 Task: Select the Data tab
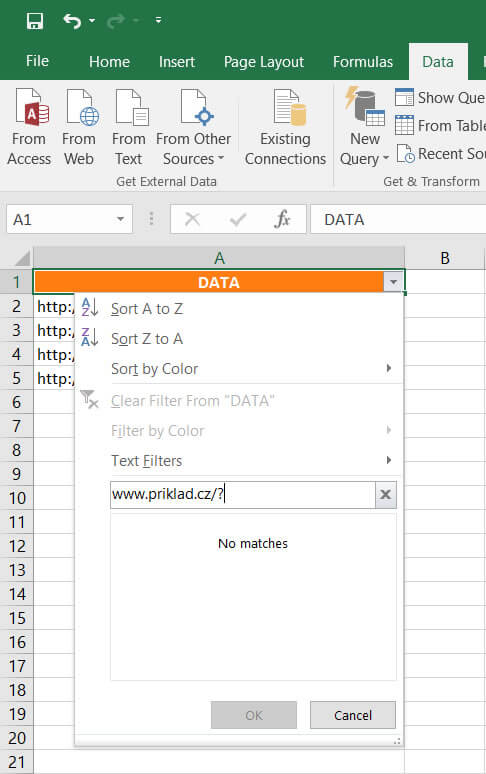click(438, 62)
